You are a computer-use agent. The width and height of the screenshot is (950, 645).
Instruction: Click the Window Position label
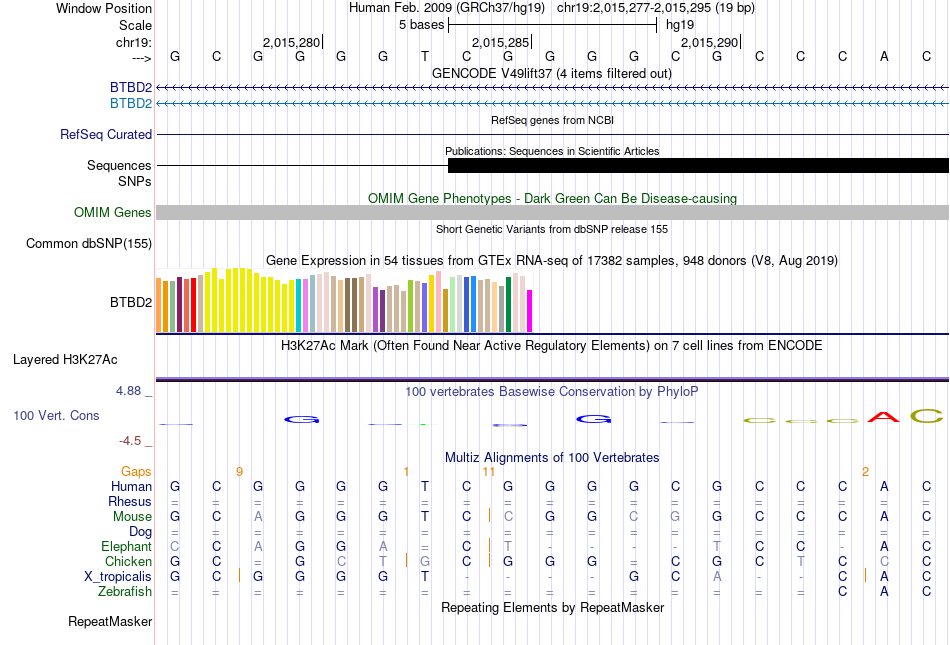point(104,8)
